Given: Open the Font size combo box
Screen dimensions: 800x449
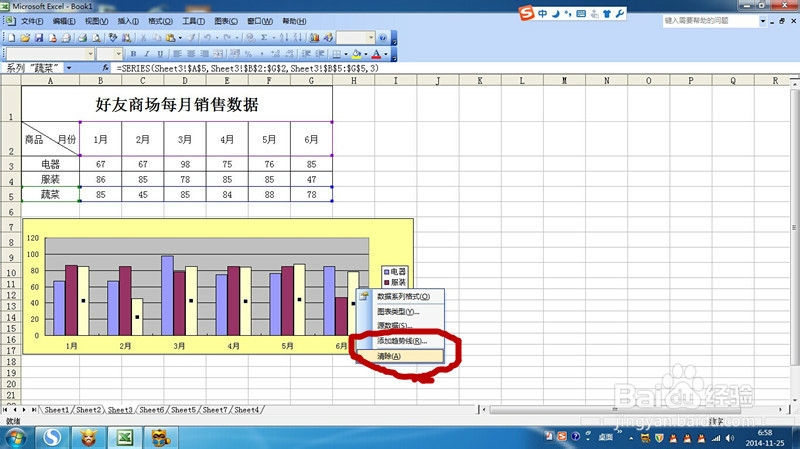Looking at the screenshot, I should pyautogui.click(x=110, y=54).
